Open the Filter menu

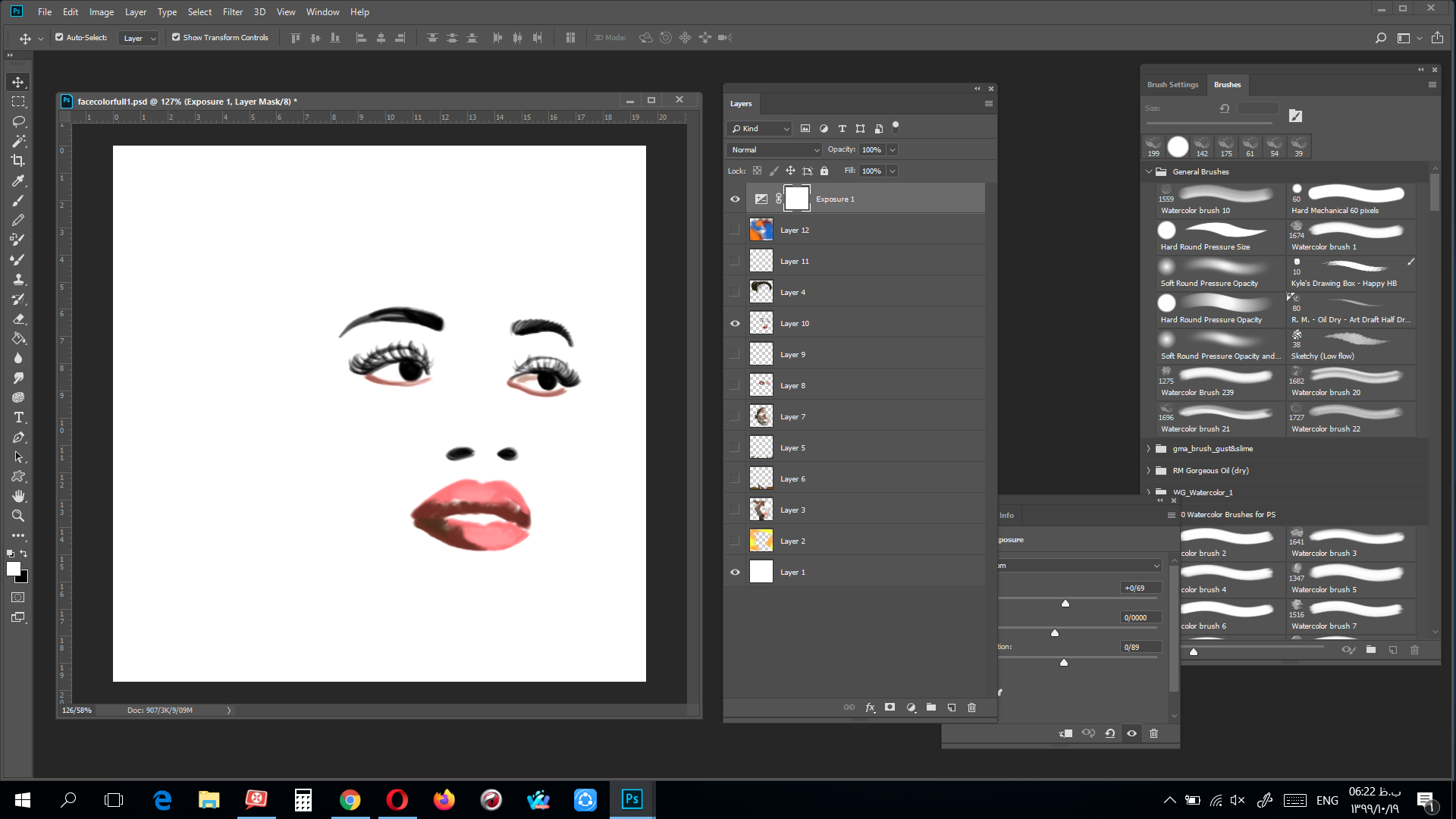tap(233, 12)
